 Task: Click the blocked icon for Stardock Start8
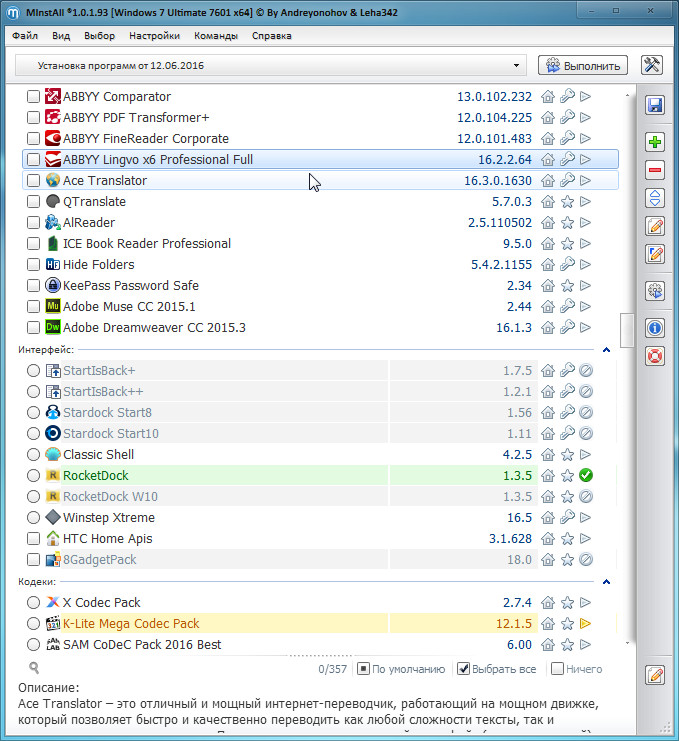pos(586,413)
